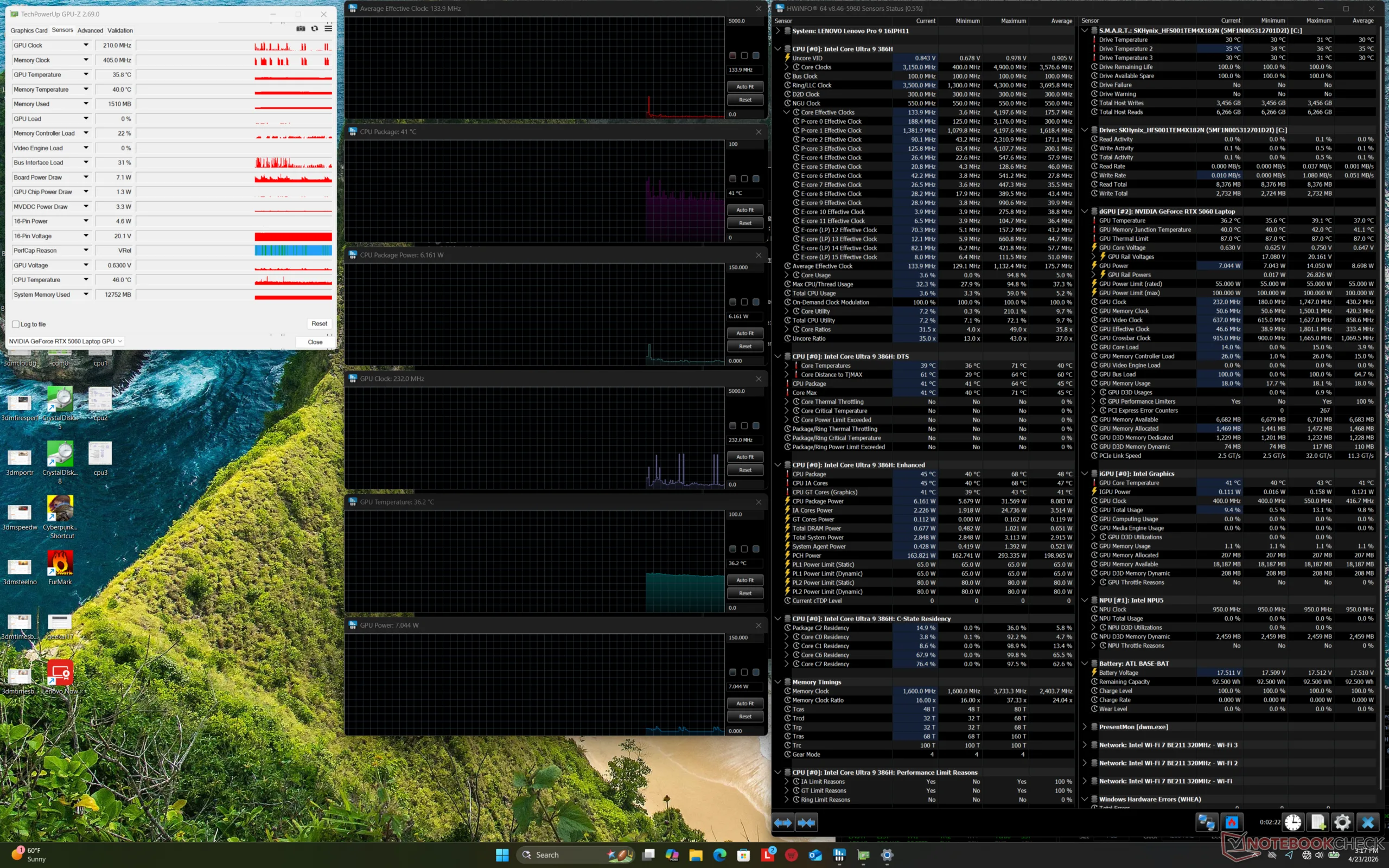Open the GPU Temperature sensor dropdown
The image size is (1389, 868).
(x=86, y=75)
